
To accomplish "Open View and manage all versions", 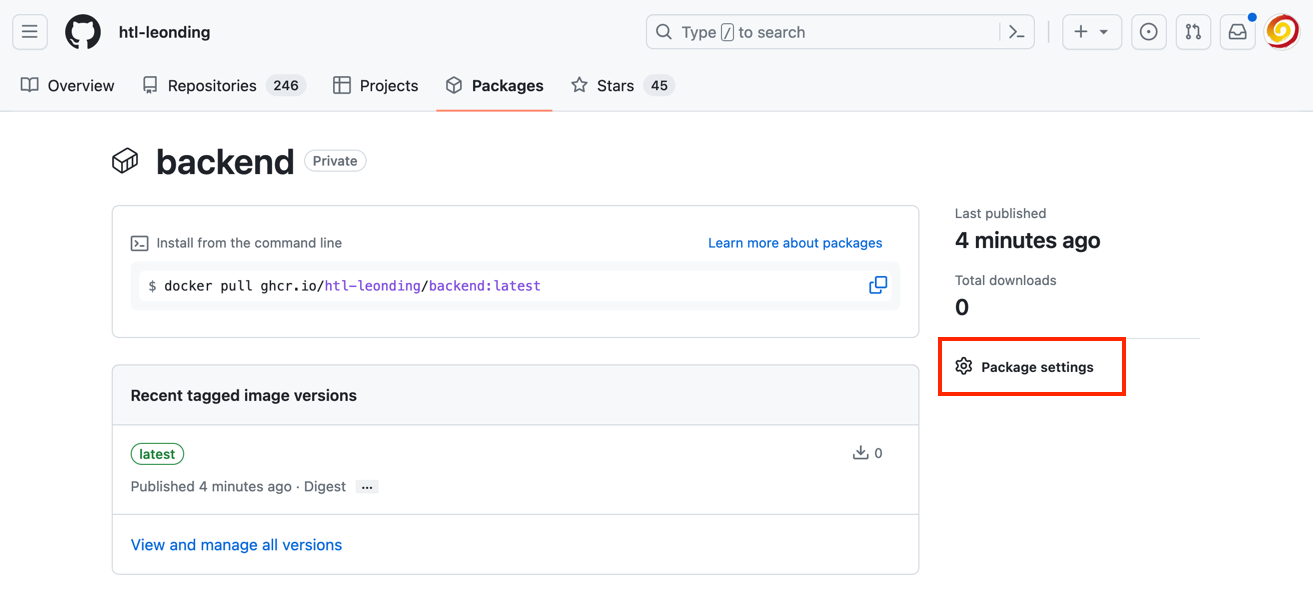I will point(236,545).
